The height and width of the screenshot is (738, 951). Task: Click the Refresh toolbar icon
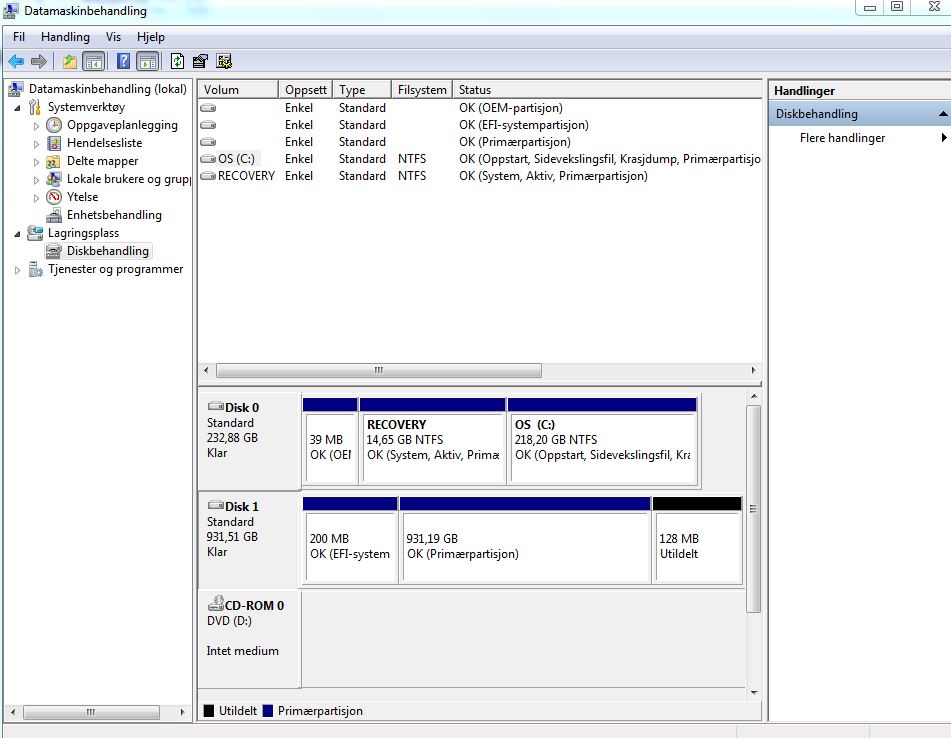[177, 61]
